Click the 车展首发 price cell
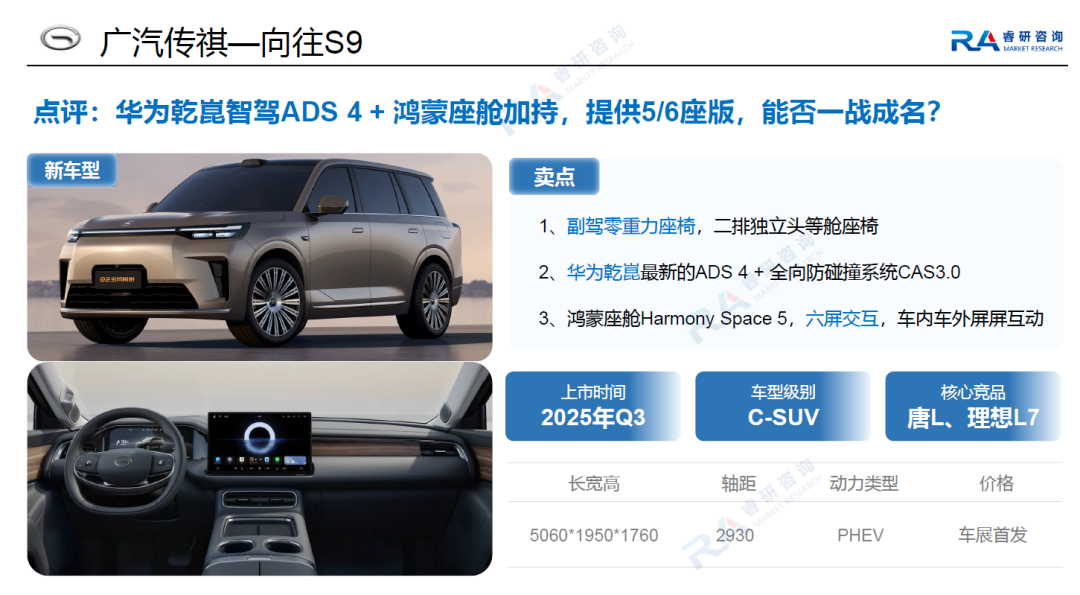1080x595 pixels. (993, 535)
